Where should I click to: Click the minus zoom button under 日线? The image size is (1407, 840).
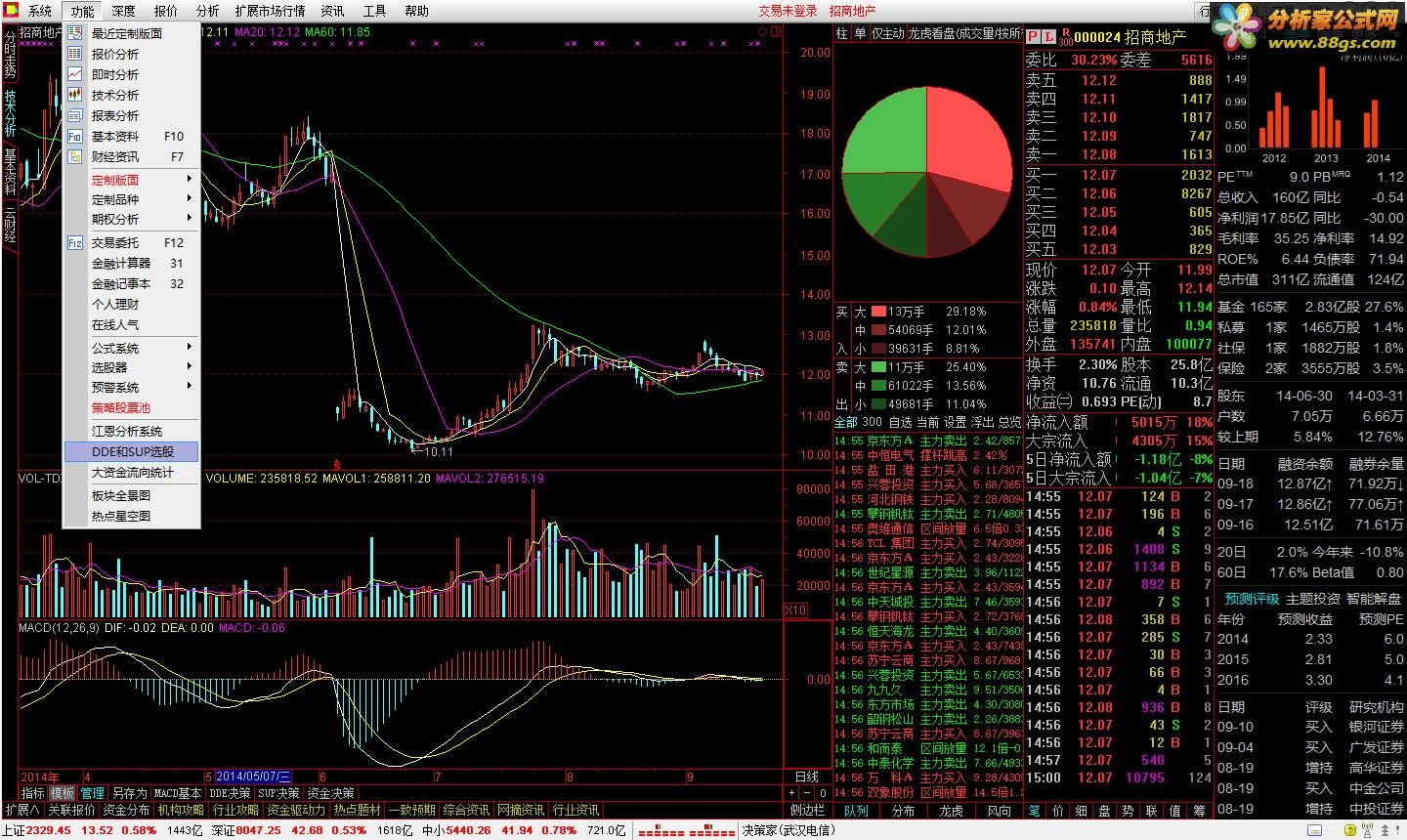pyautogui.click(x=809, y=793)
